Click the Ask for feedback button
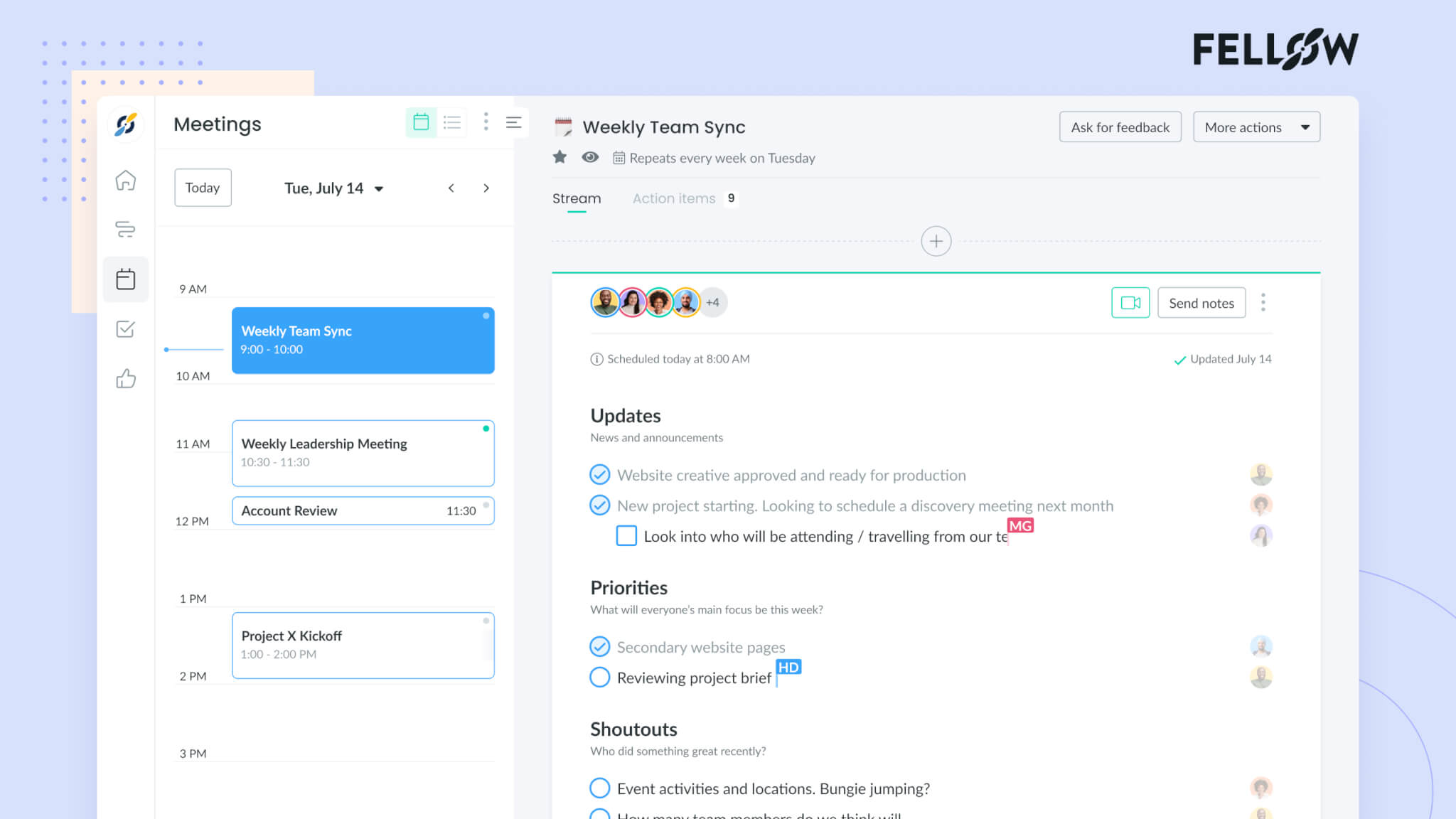This screenshot has height=819, width=1456. (1119, 127)
